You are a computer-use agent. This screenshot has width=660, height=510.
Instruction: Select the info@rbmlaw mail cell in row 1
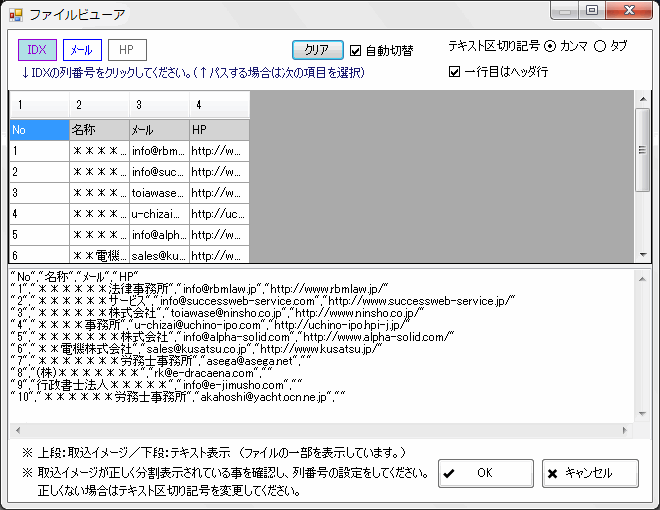[x=159, y=151]
